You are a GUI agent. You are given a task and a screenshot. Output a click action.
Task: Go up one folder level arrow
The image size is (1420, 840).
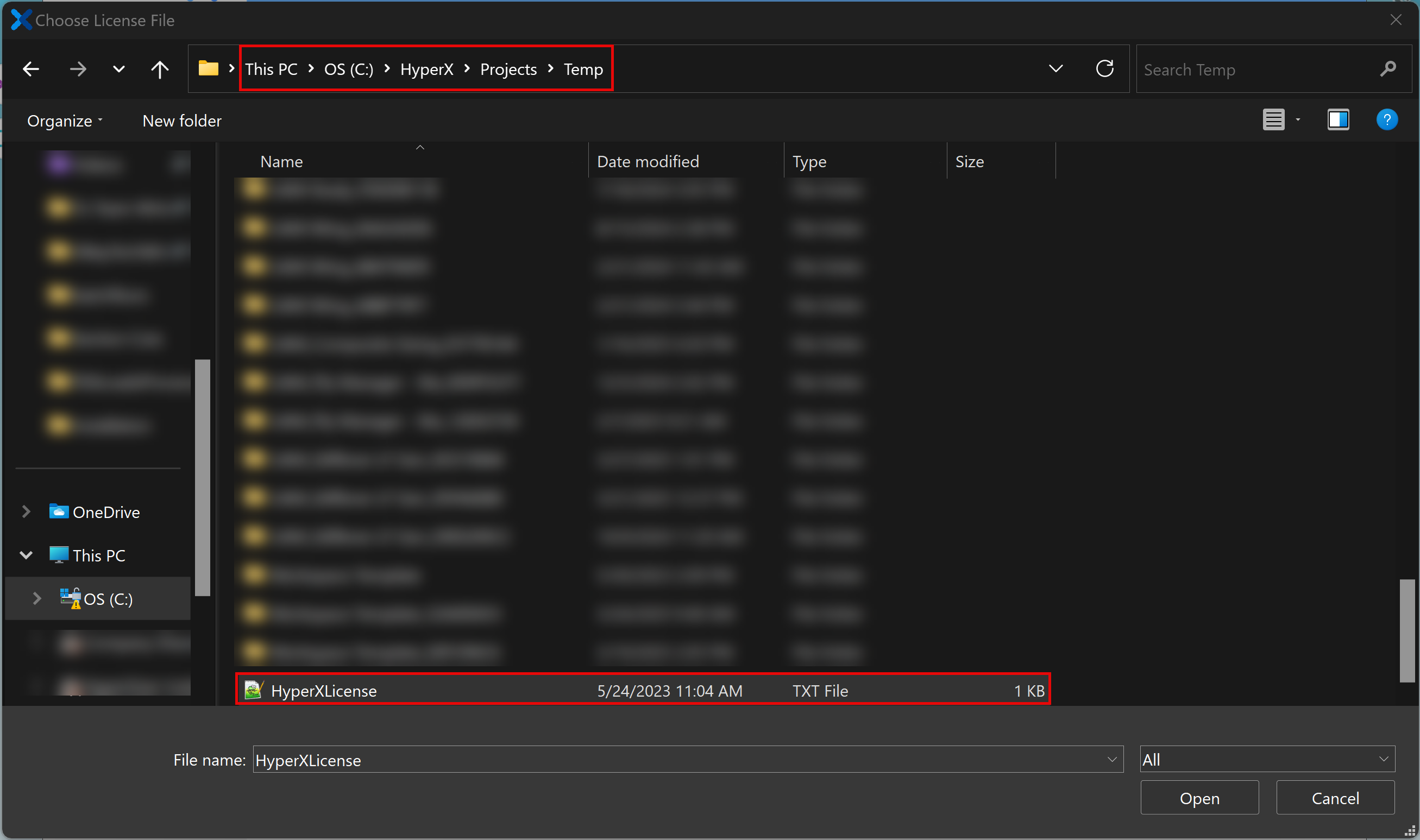(160, 69)
